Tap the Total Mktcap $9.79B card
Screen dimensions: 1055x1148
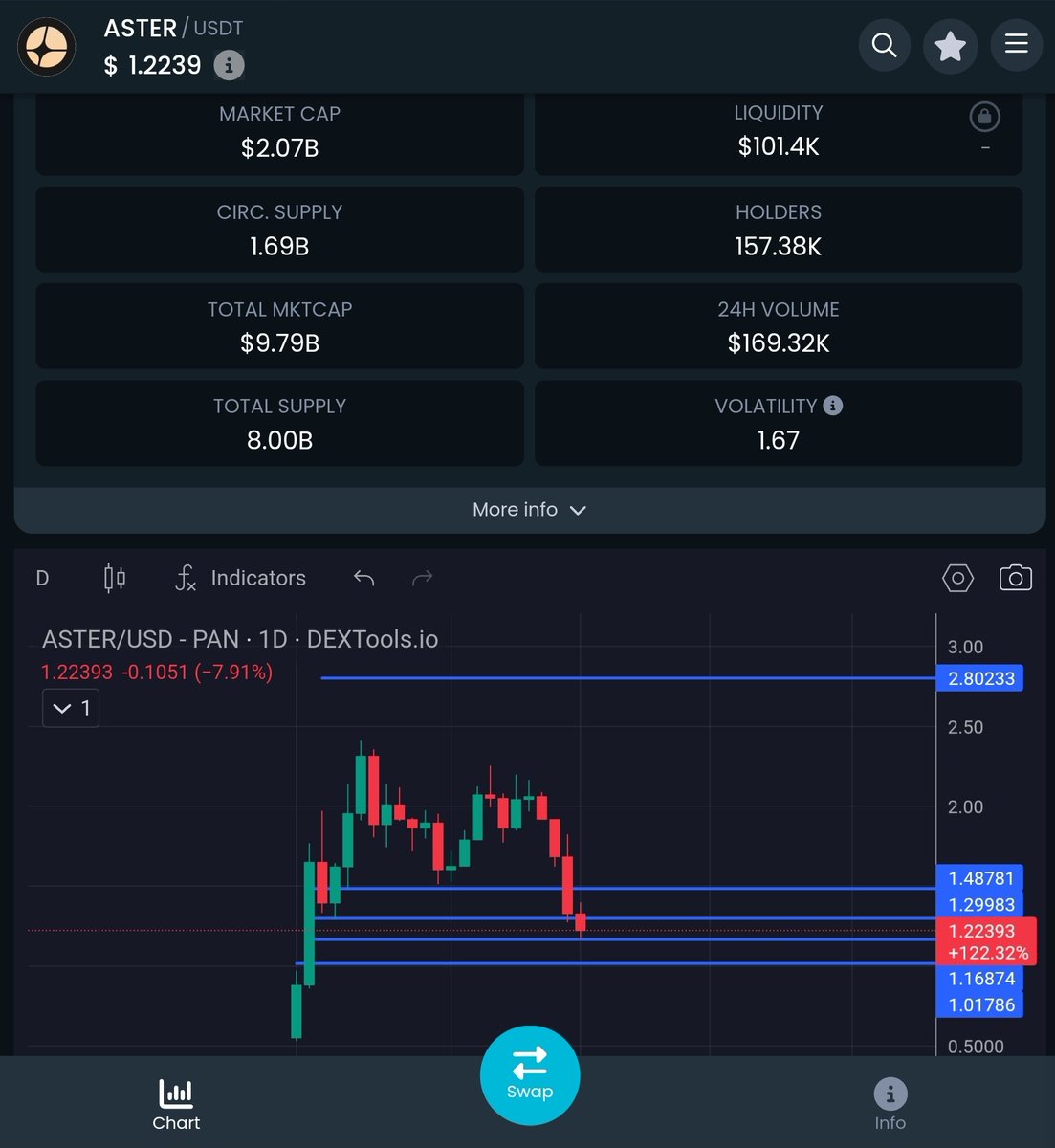click(279, 326)
